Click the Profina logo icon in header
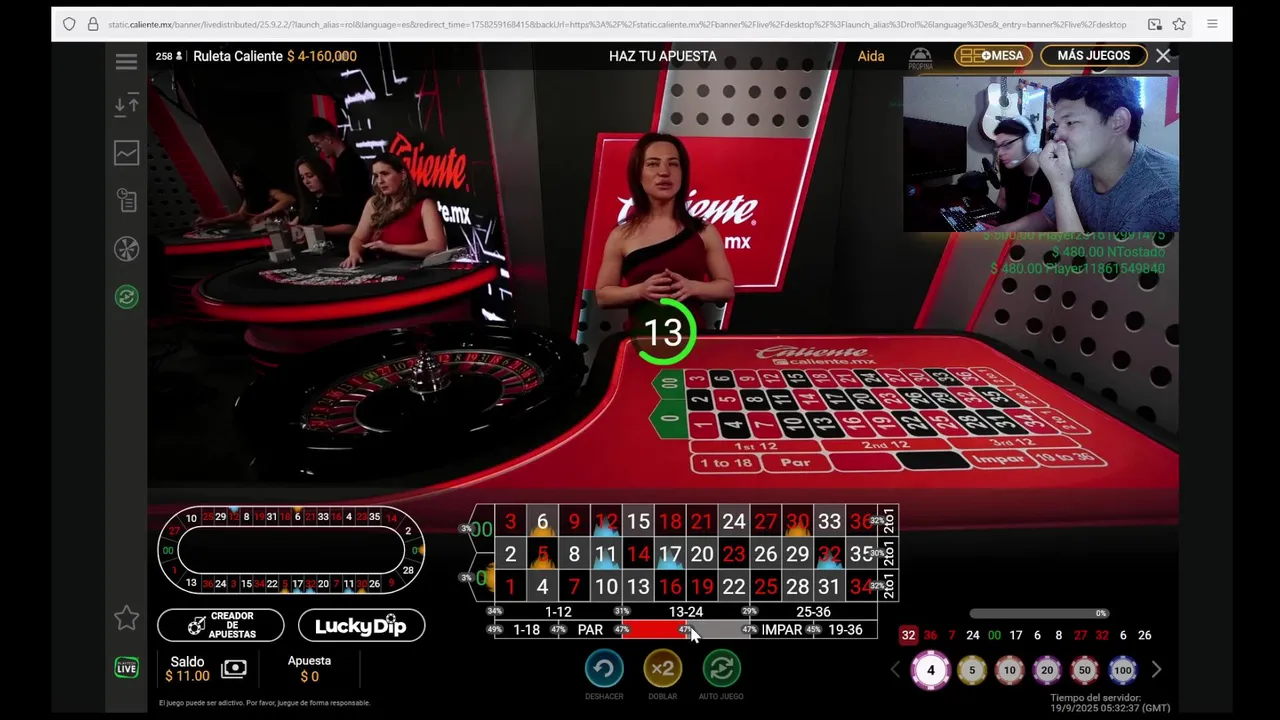The image size is (1280, 720). [920, 58]
